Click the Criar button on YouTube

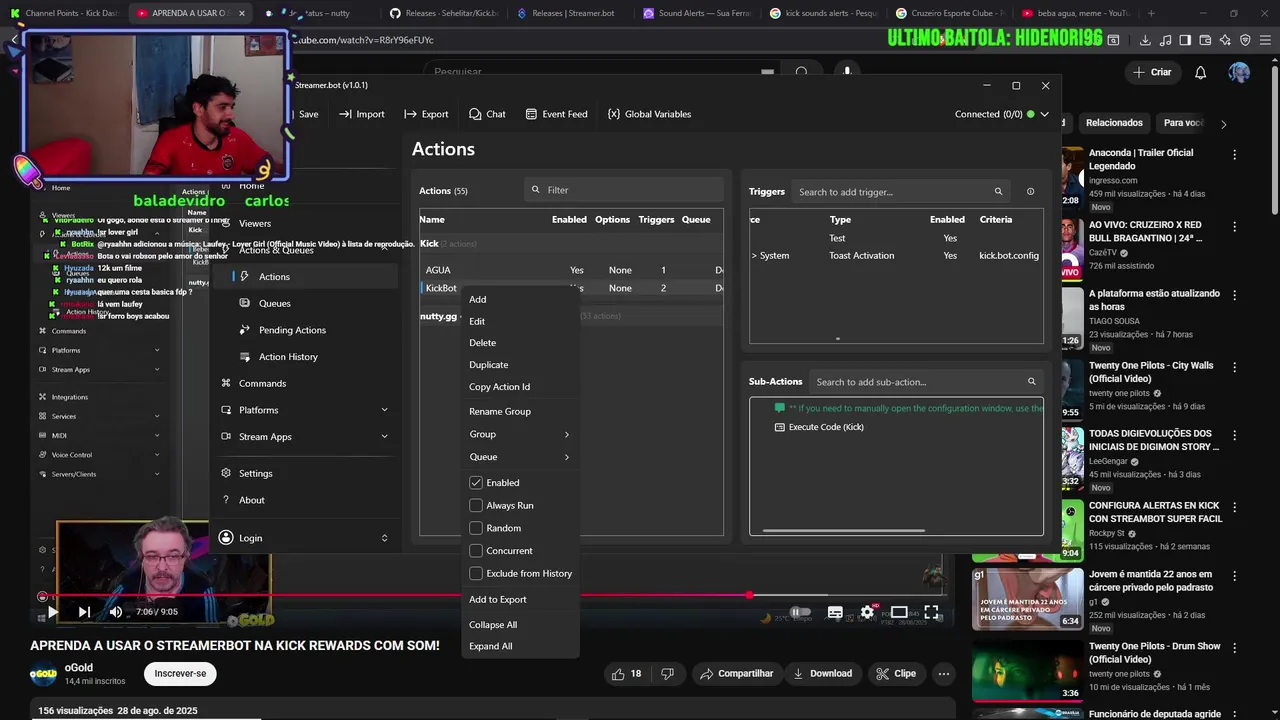[x=1151, y=72]
